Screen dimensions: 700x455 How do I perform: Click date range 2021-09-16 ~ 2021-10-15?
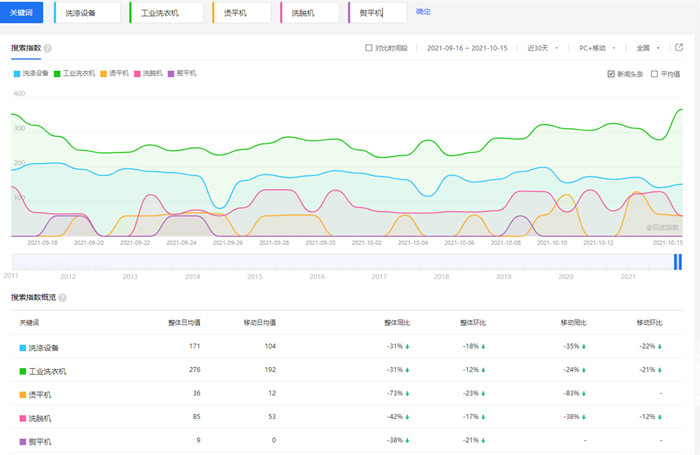point(467,47)
